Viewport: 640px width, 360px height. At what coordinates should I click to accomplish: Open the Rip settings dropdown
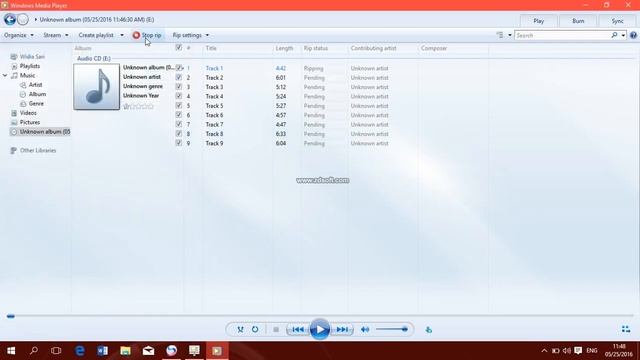point(191,35)
